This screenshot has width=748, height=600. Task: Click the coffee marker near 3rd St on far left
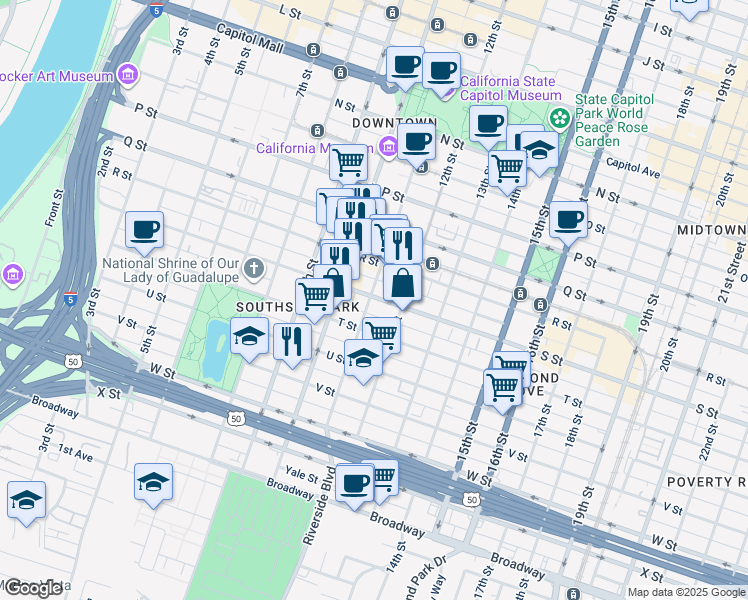pyautogui.click(x=144, y=229)
